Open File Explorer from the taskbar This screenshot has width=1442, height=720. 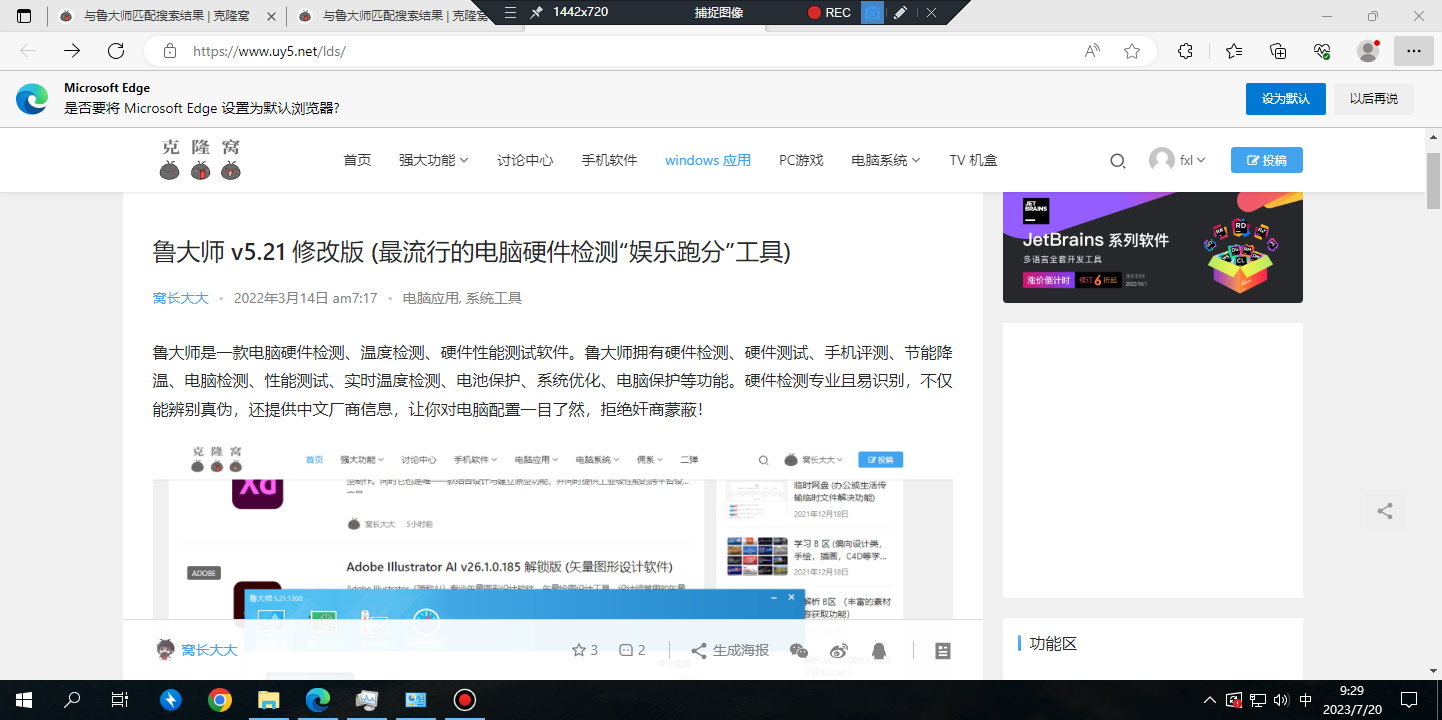269,699
